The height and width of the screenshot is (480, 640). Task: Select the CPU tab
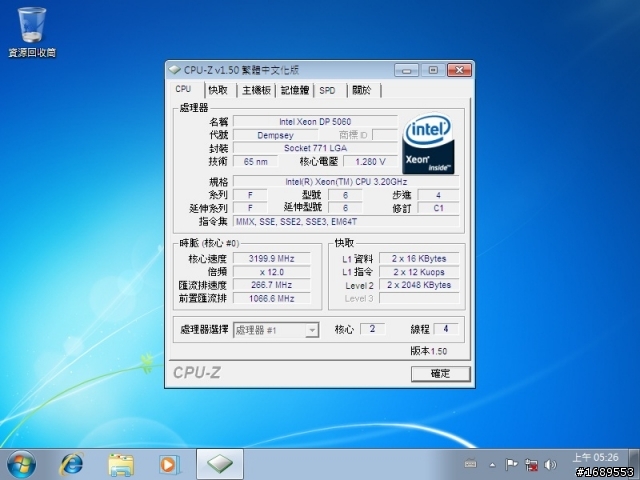tap(183, 89)
